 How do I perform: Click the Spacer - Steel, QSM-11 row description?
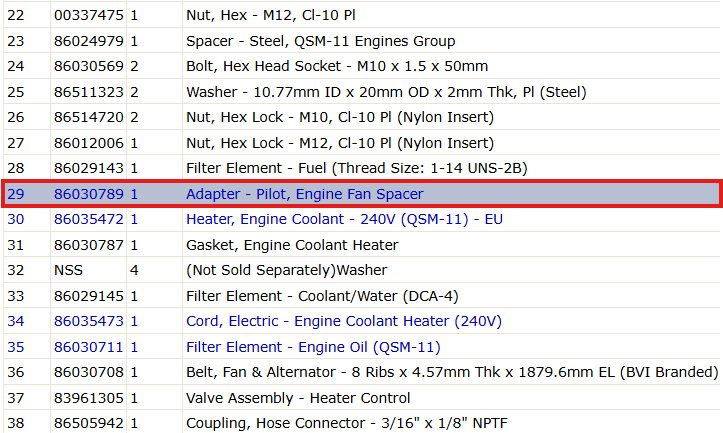coord(320,41)
